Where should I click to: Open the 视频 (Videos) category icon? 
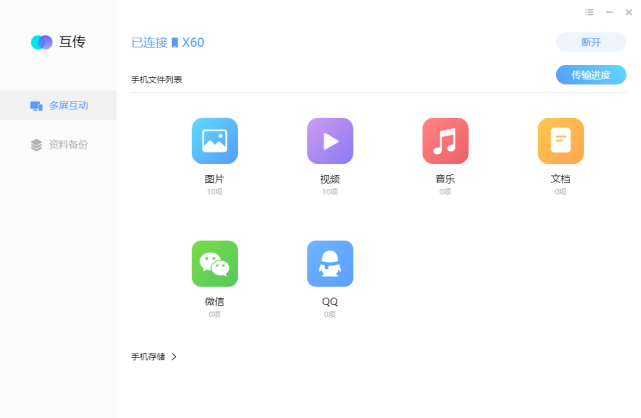(x=330, y=141)
